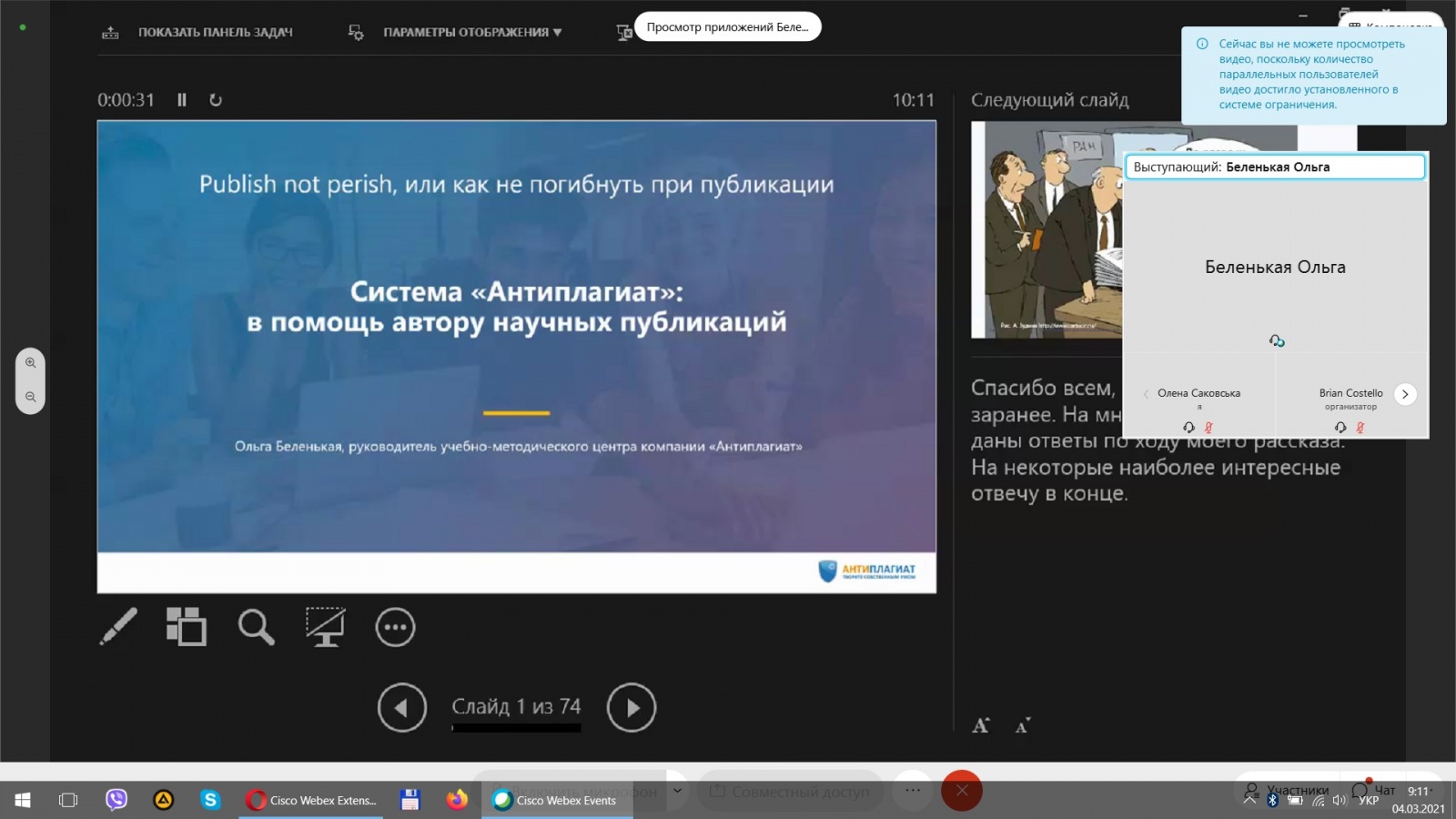Click the info icon in video limit notification
The width and height of the screenshot is (1456, 819).
coord(1202,44)
